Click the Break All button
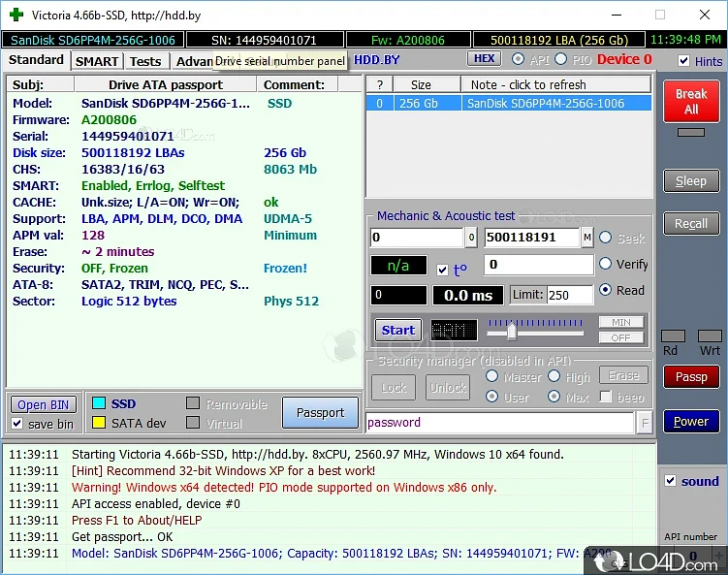 (x=691, y=101)
